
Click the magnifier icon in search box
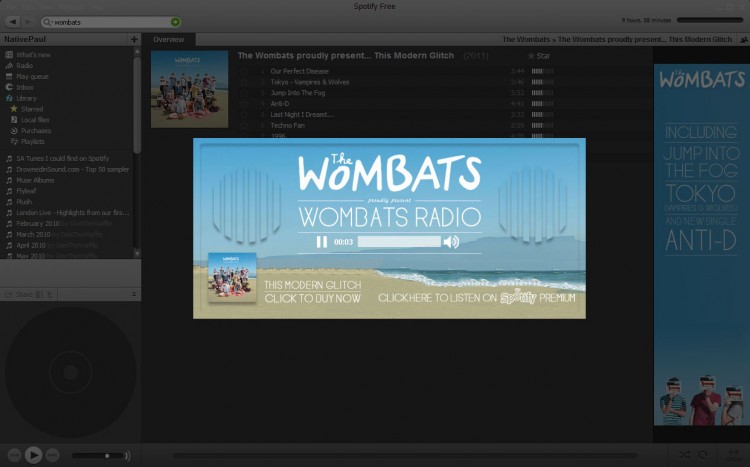pos(47,22)
